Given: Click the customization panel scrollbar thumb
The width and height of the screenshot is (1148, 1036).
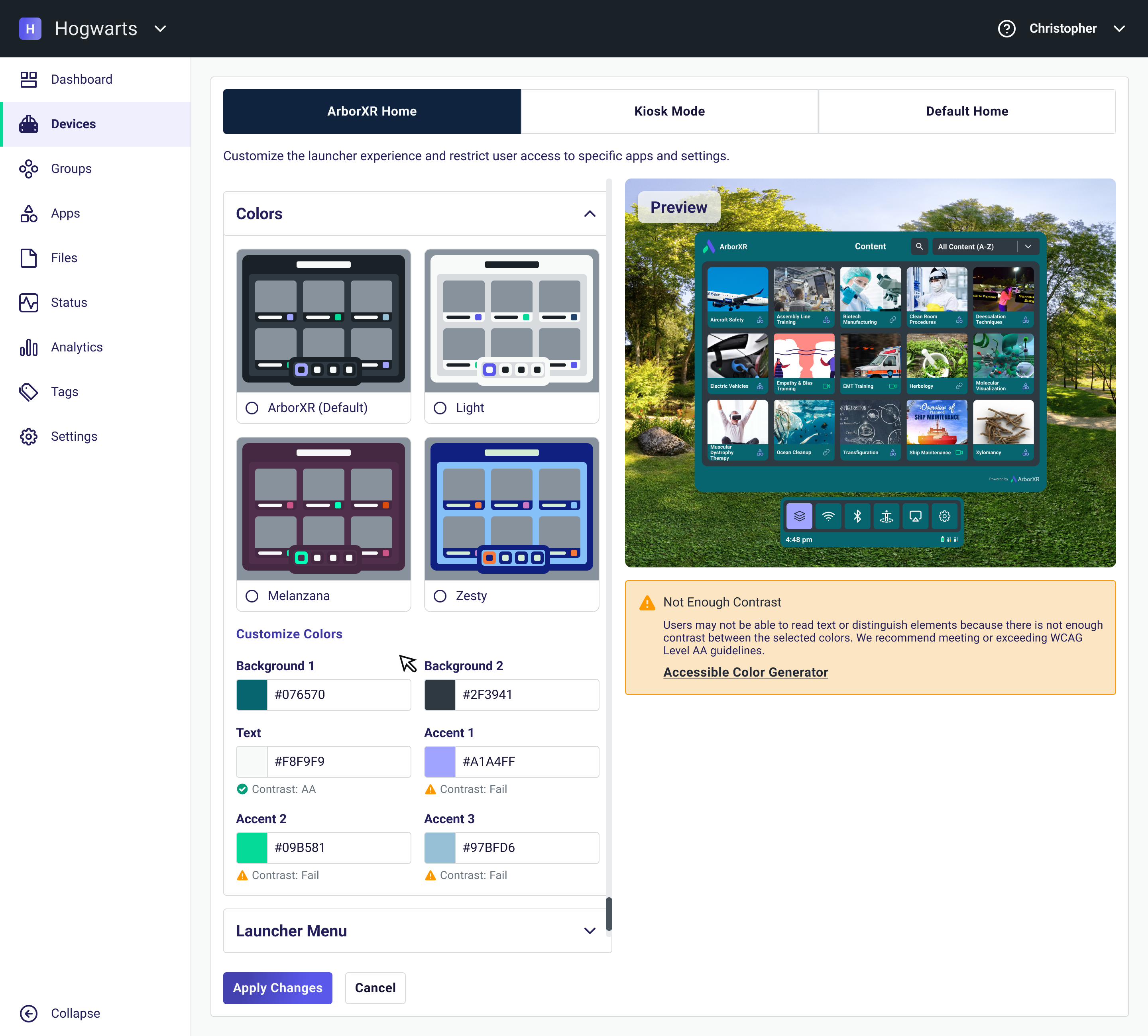Looking at the screenshot, I should [609, 914].
